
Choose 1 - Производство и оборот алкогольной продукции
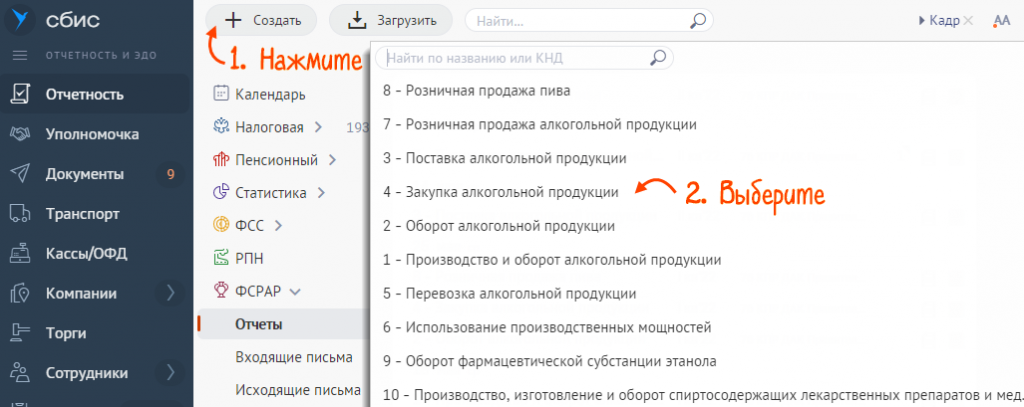tap(552, 260)
